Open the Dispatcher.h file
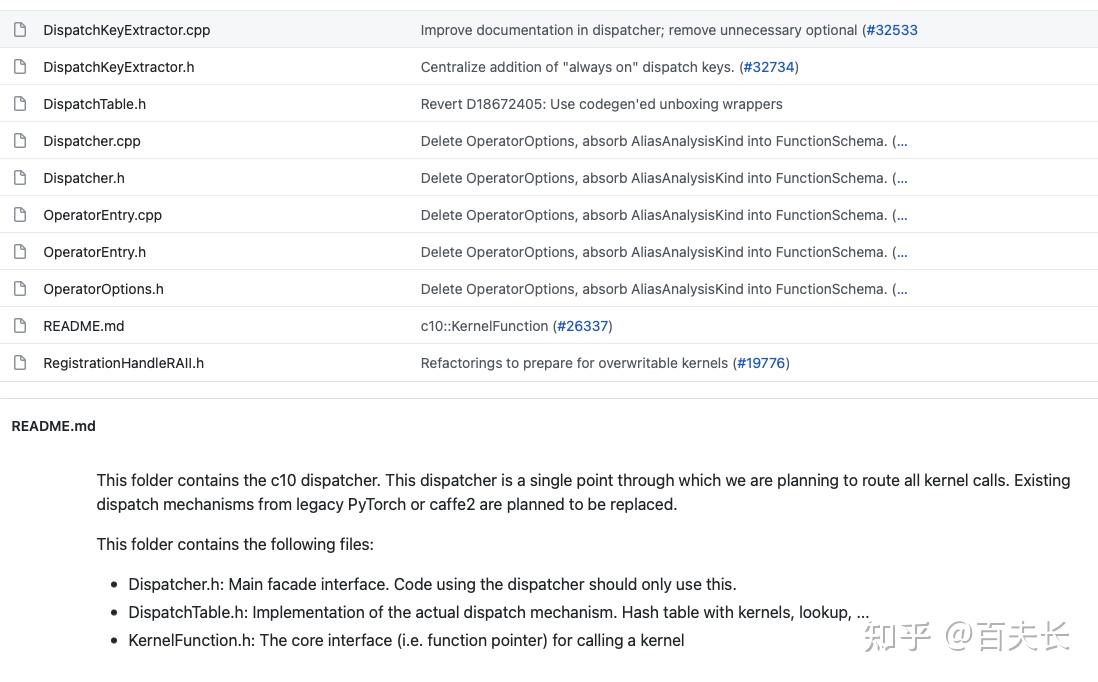The width and height of the screenshot is (1098, 682). point(84,178)
